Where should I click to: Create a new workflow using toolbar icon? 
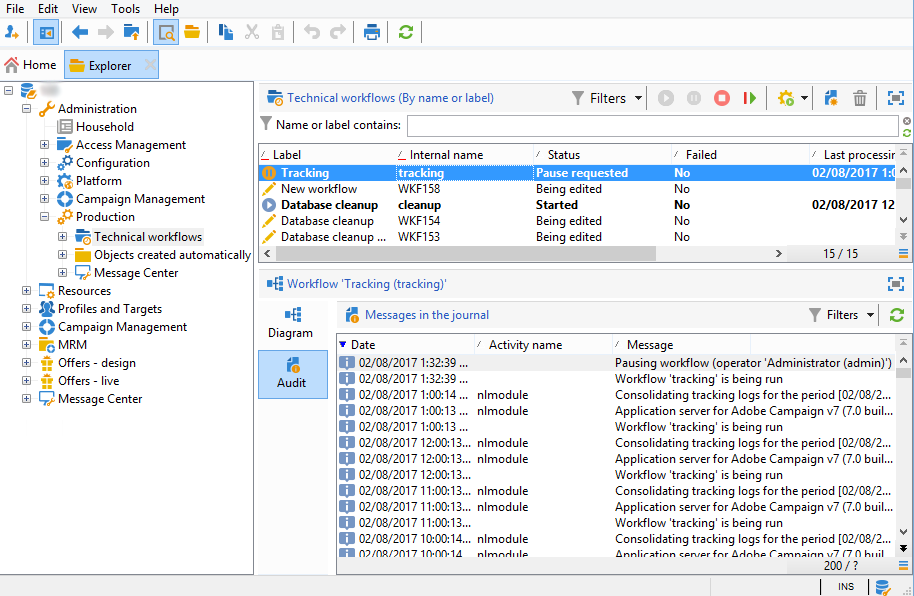(831, 98)
